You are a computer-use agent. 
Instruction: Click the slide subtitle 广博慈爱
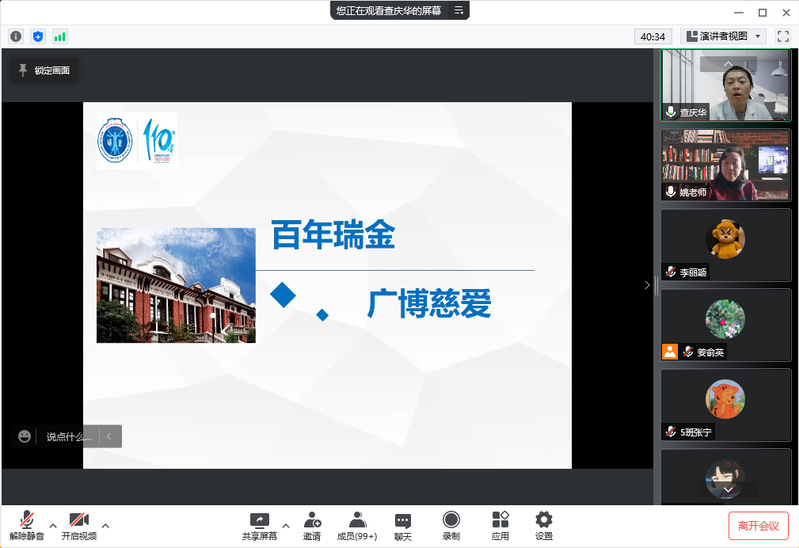tap(429, 303)
